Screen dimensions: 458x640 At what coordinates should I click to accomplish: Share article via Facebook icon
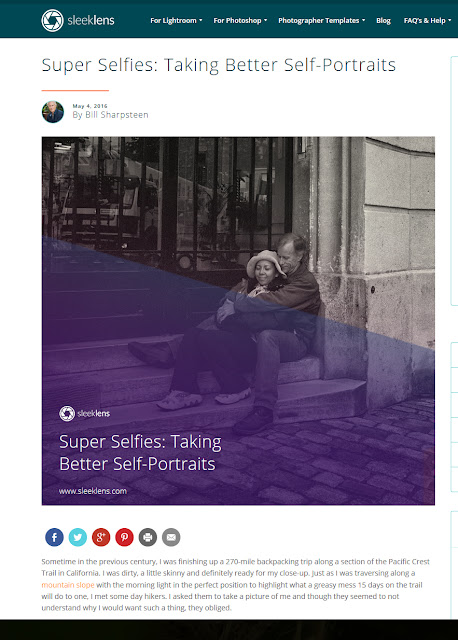(54, 537)
